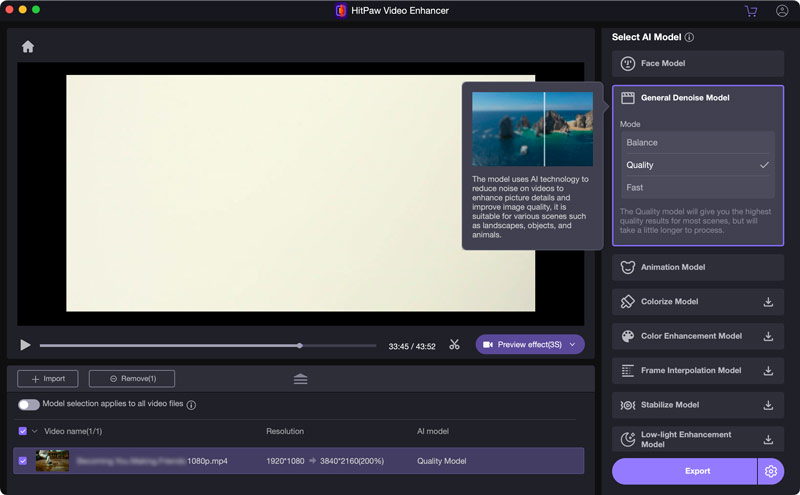Click the scissors cut icon
Image resolution: width=800 pixels, height=495 pixels.
pyautogui.click(x=454, y=345)
